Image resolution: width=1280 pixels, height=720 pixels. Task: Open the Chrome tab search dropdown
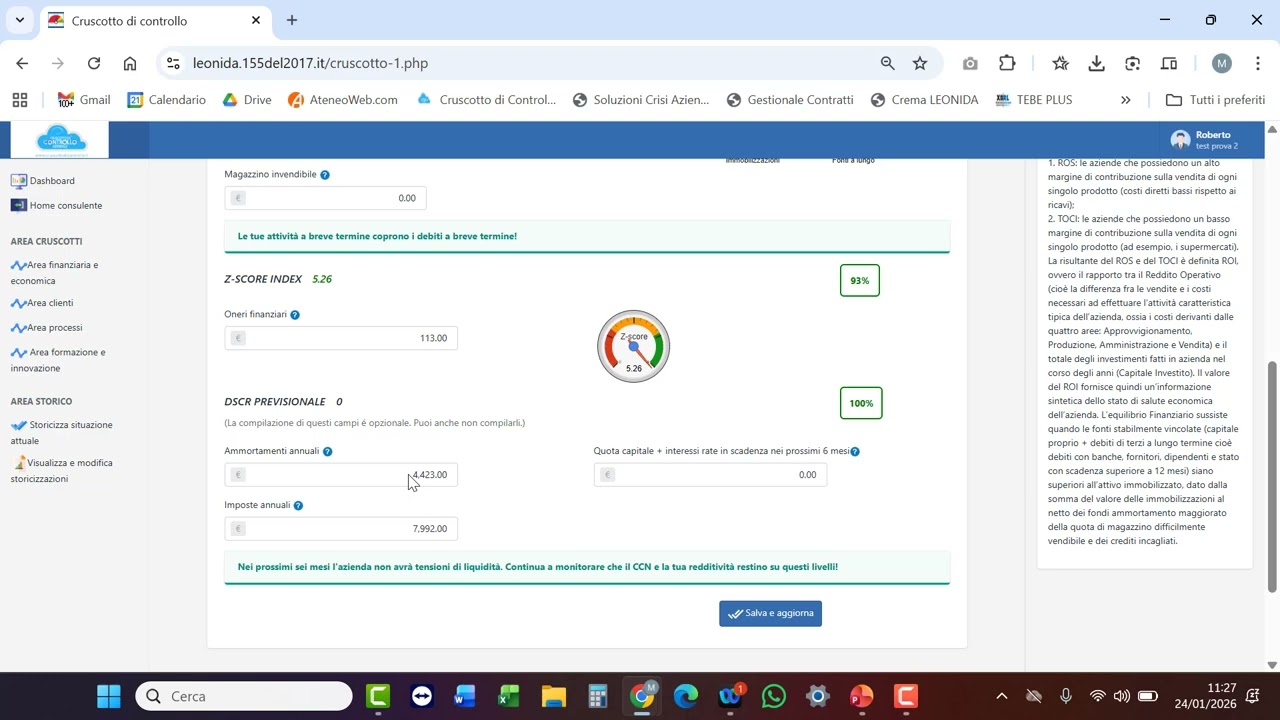pyautogui.click(x=19, y=20)
